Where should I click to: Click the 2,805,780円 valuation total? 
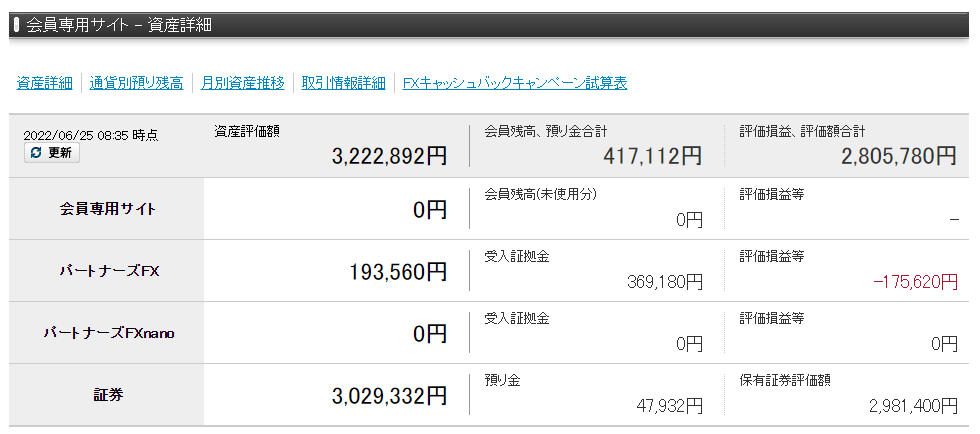click(898, 156)
